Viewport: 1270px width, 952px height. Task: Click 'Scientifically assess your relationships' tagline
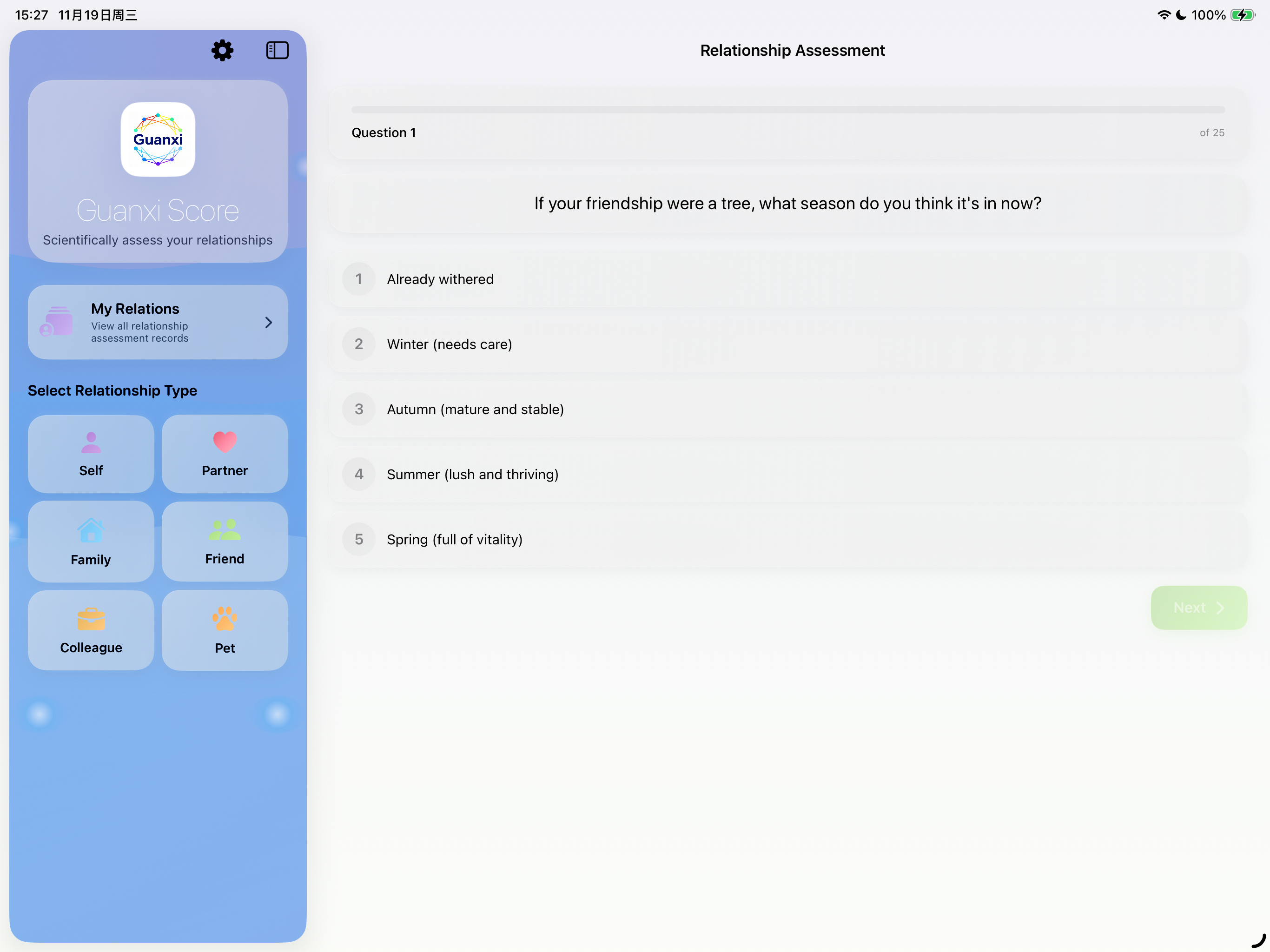158,240
